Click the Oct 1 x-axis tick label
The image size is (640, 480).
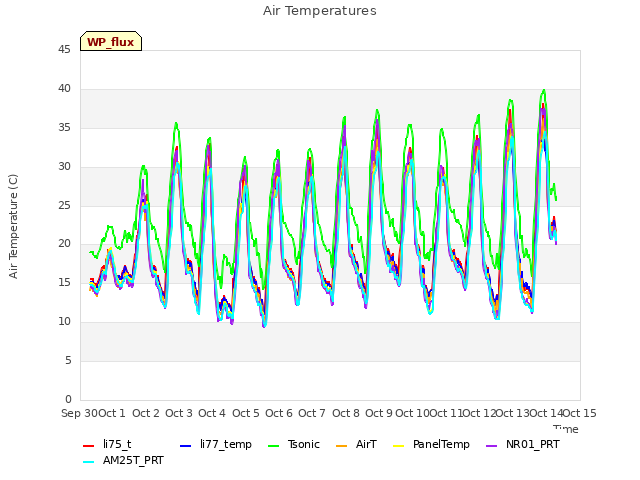(x=112, y=413)
